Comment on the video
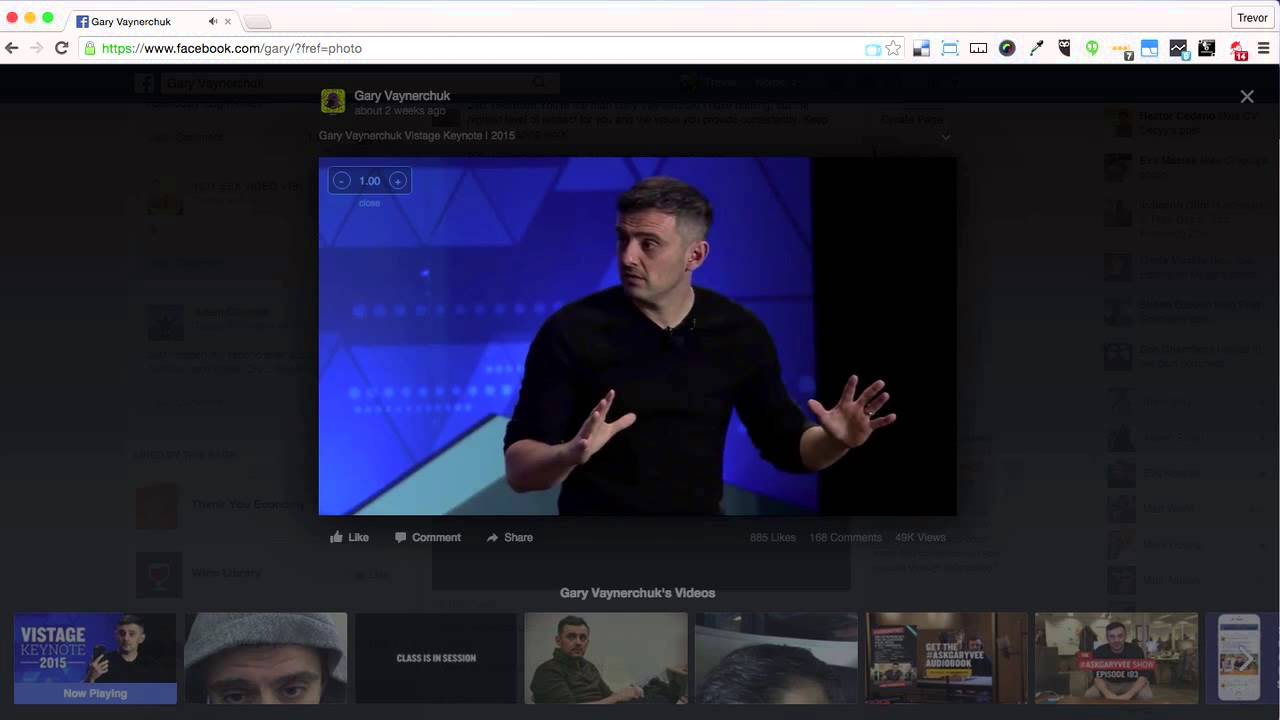 point(428,537)
